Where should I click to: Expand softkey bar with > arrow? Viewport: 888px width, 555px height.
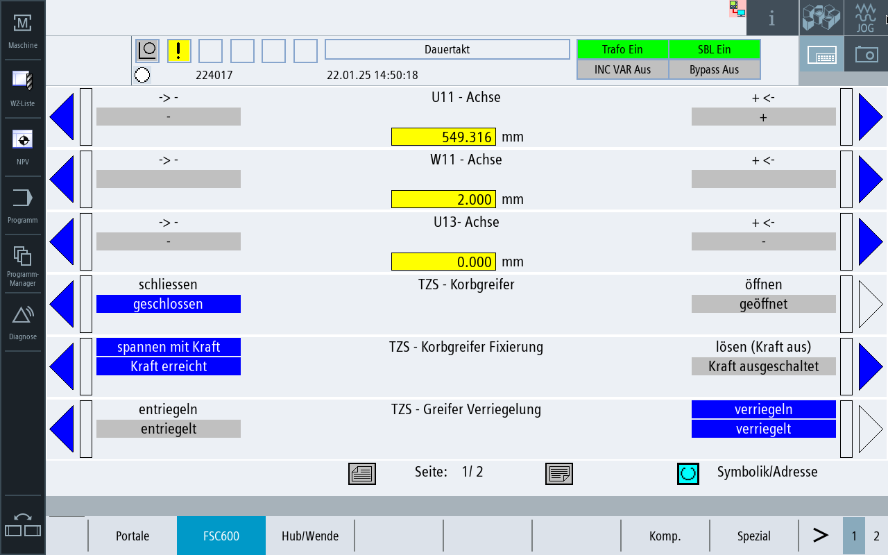tap(820, 536)
